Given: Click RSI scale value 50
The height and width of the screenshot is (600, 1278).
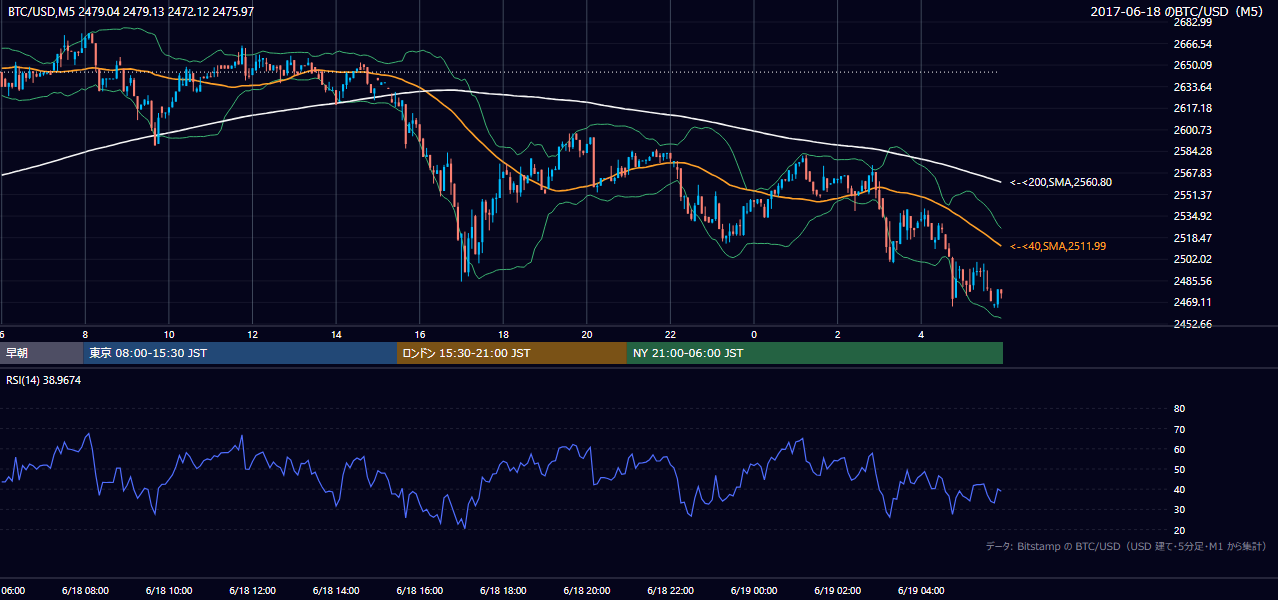Looking at the screenshot, I should [x=1179, y=469].
